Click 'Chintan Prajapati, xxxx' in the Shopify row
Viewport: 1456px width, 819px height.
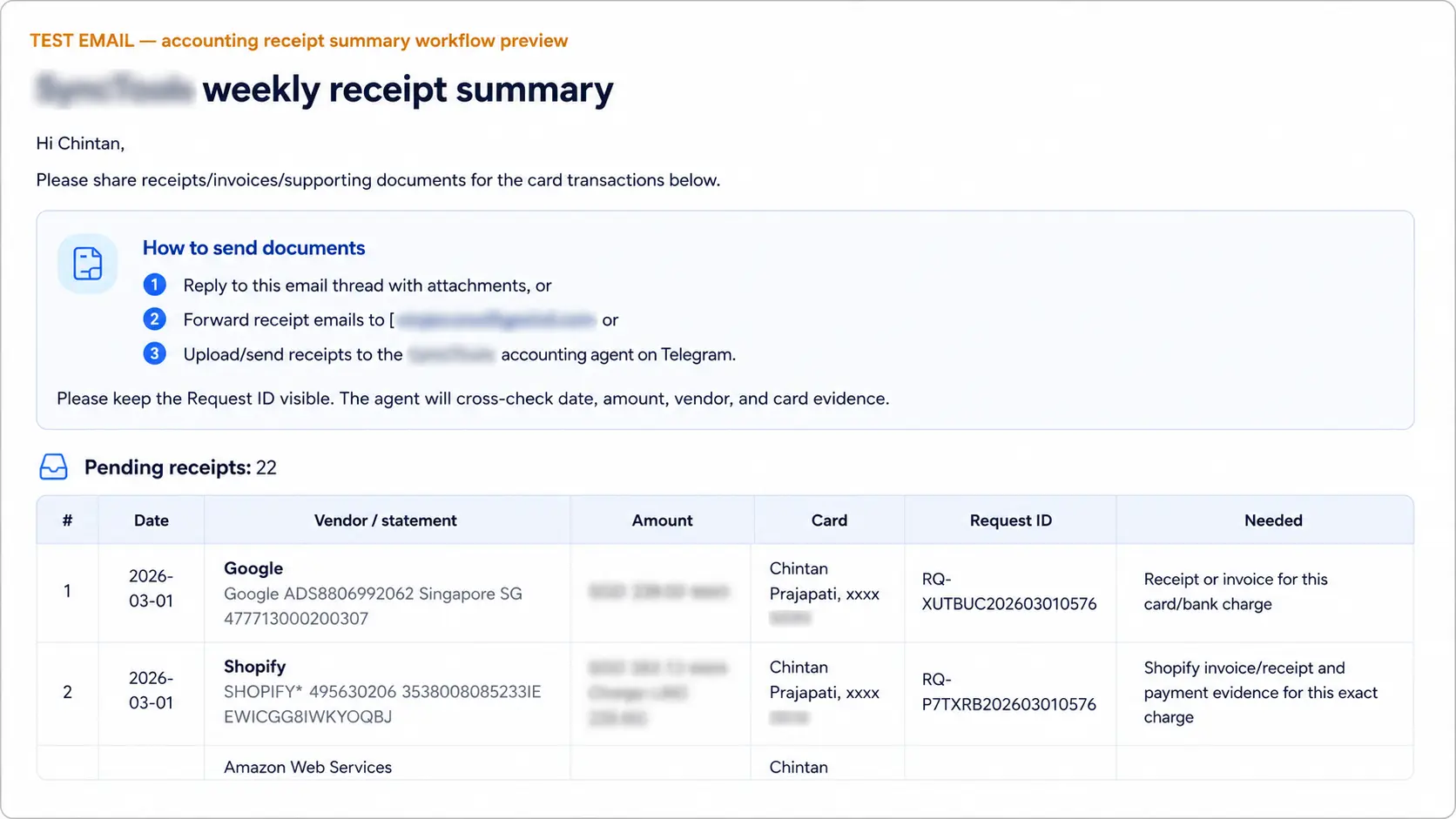tap(825, 680)
